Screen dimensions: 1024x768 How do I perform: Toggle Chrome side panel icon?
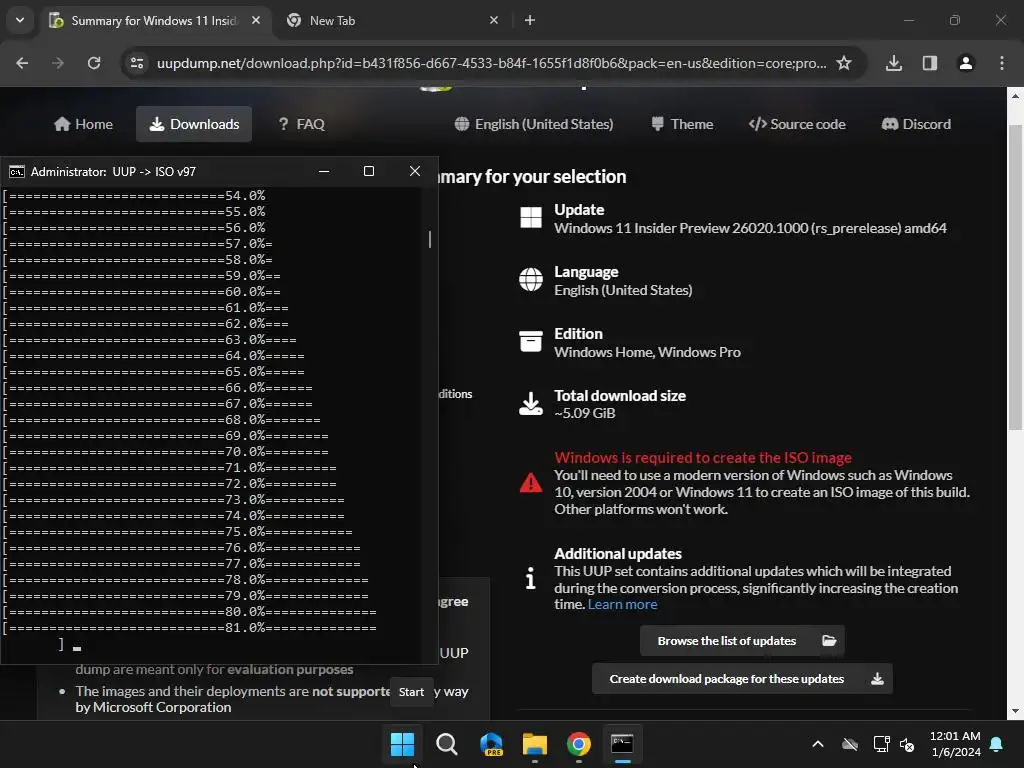coord(930,63)
